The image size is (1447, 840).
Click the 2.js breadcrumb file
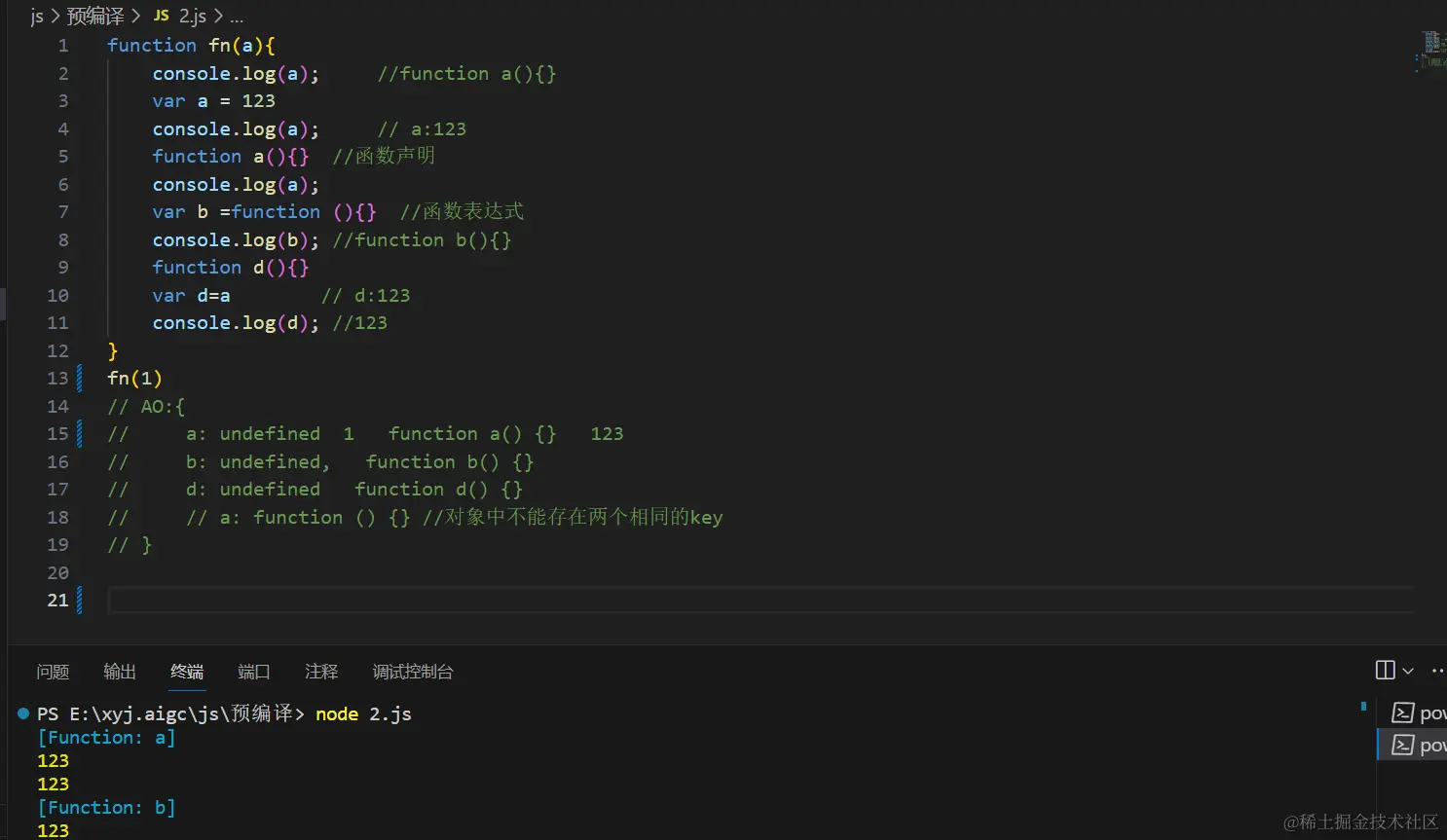coord(180,16)
